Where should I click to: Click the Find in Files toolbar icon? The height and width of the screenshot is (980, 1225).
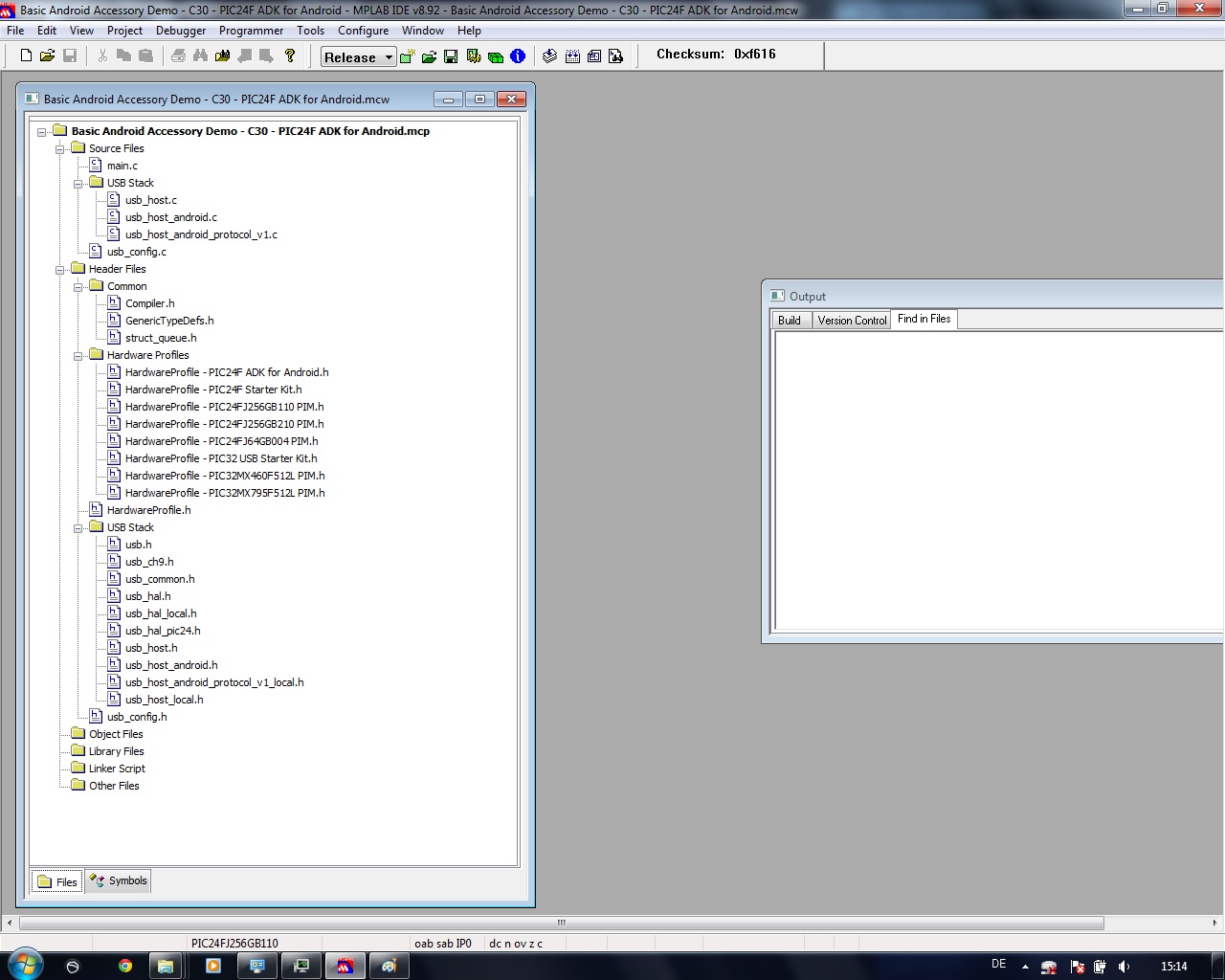pyautogui.click(x=223, y=56)
